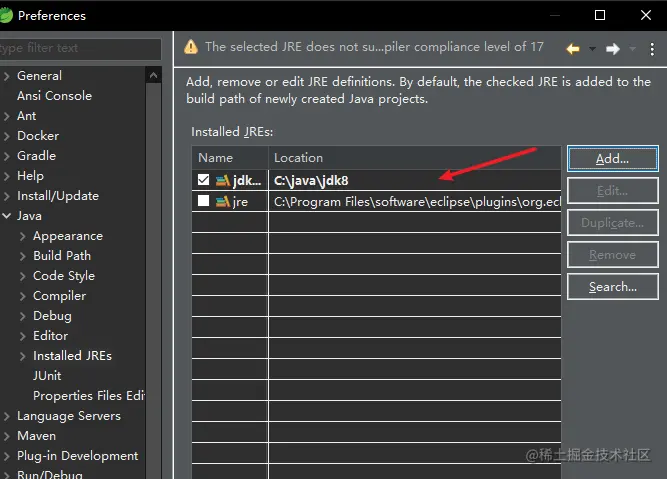Select Installed JREs in the tree
The image size is (667, 479).
[72, 356]
